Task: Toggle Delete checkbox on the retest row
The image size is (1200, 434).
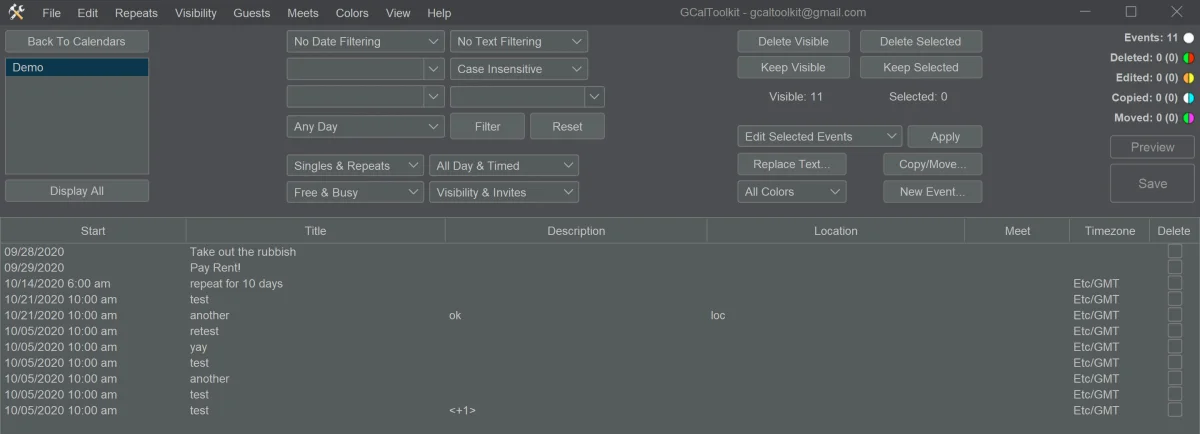Action: 1174,331
